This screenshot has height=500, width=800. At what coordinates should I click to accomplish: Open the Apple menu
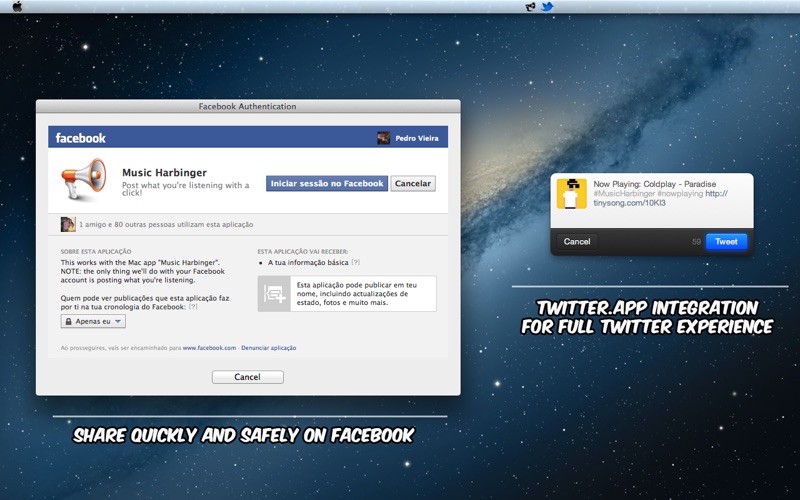(17, 6)
